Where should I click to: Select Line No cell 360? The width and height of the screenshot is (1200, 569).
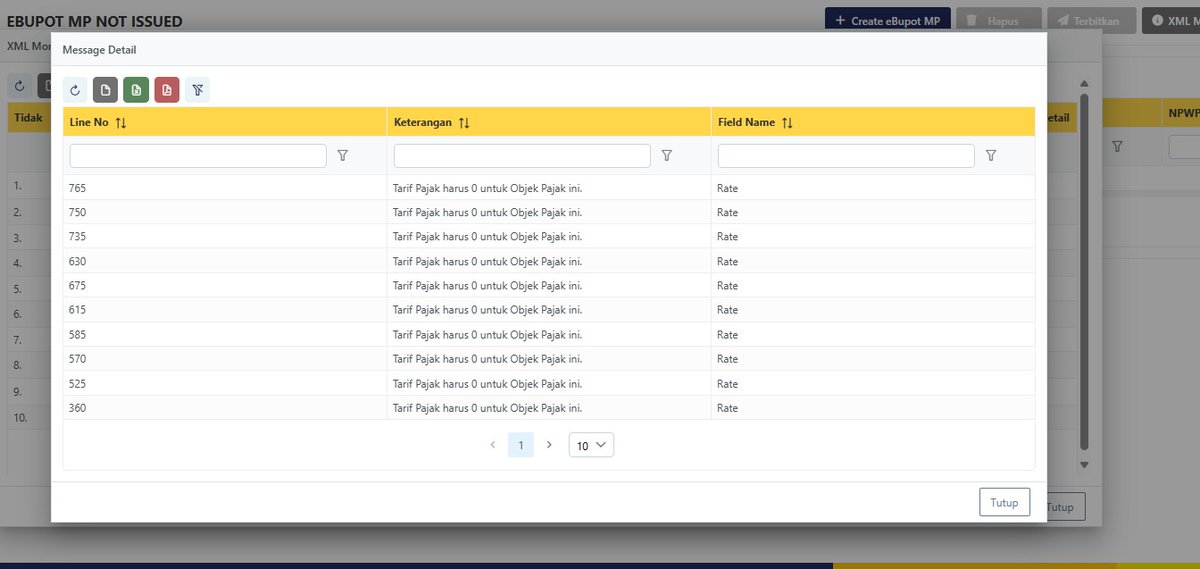[x=225, y=408]
